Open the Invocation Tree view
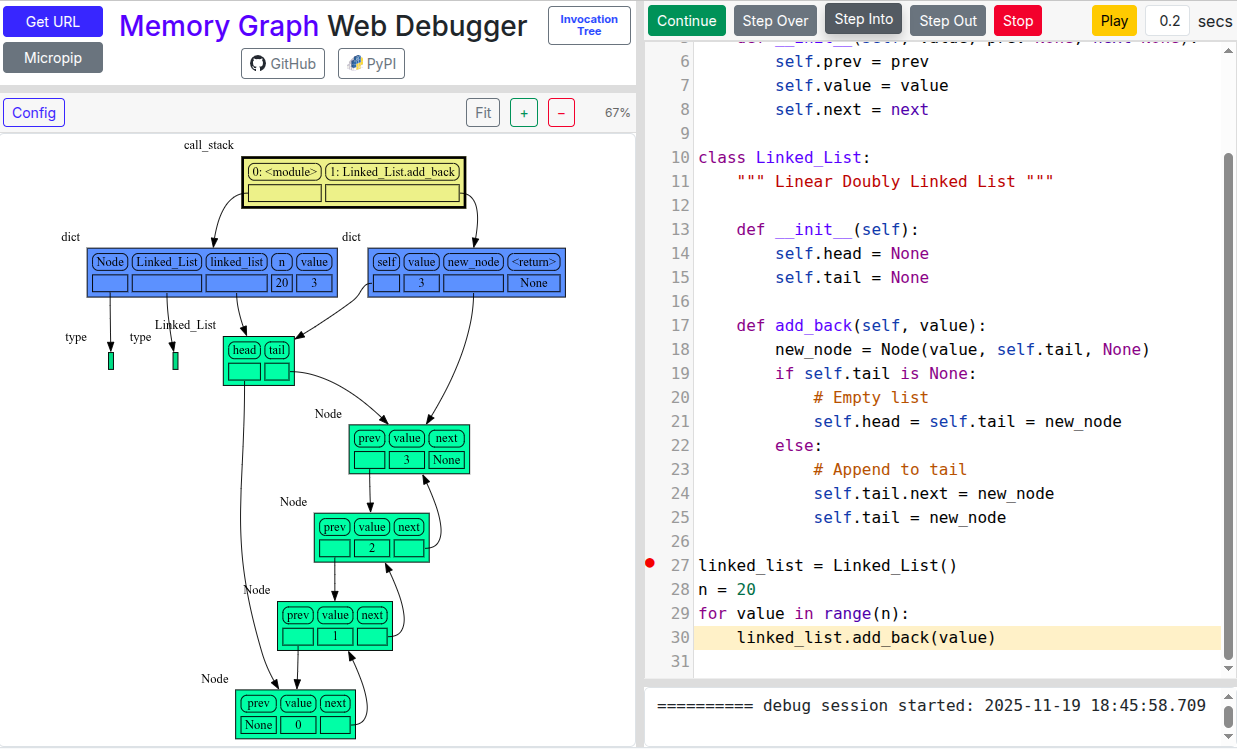The width and height of the screenshot is (1237, 749). click(589, 26)
